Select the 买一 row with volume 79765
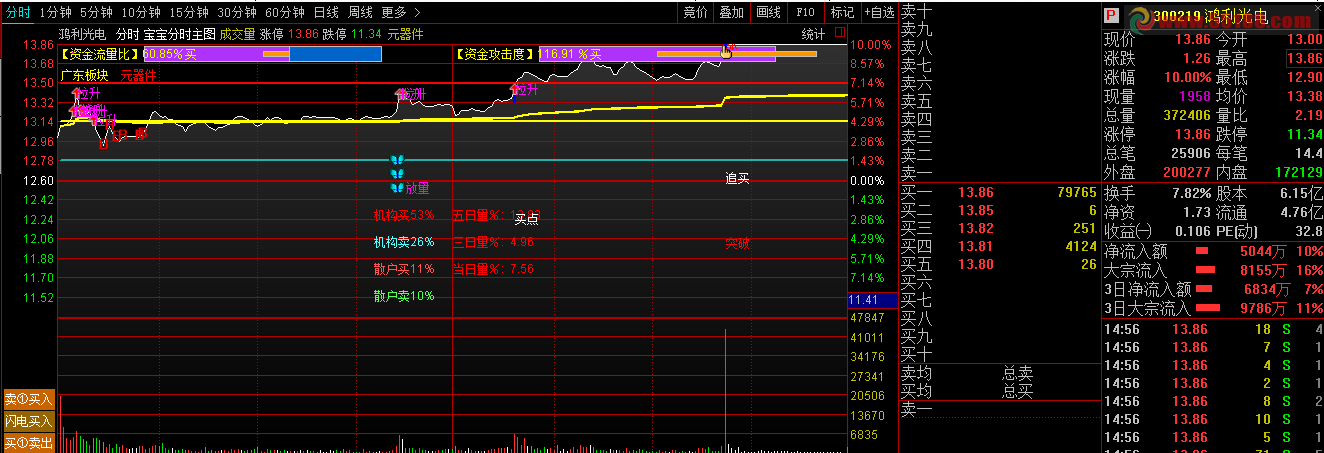This screenshot has height=453, width=1324. pos(998,192)
